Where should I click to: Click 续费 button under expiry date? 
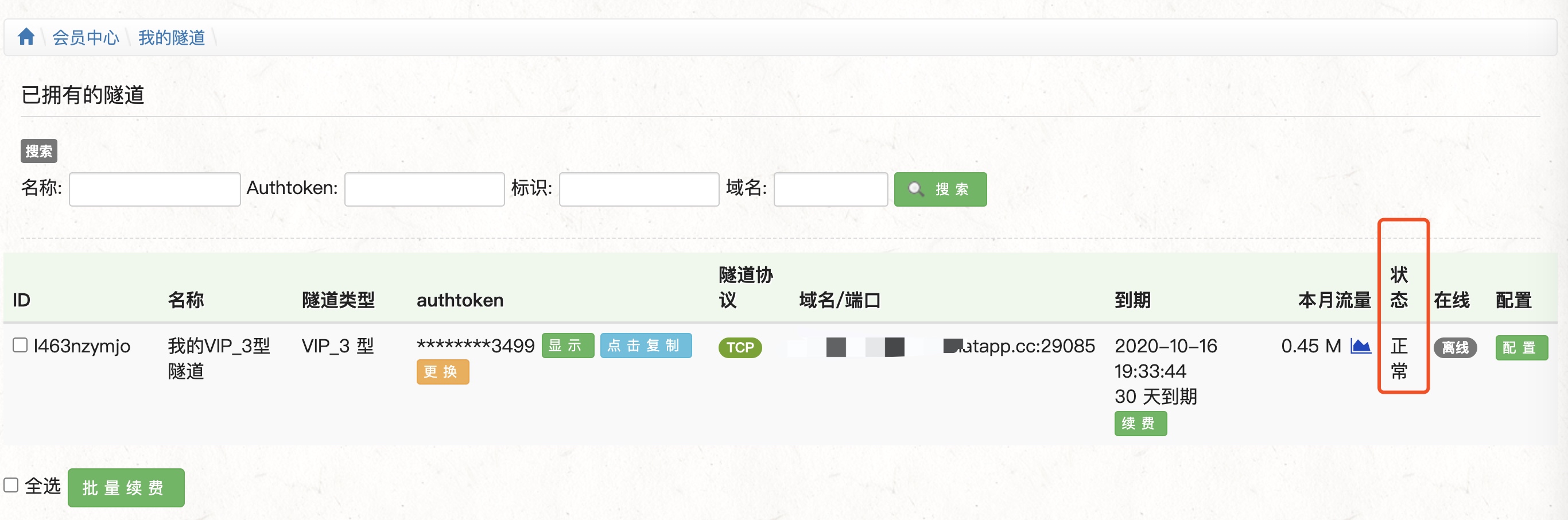1139,424
